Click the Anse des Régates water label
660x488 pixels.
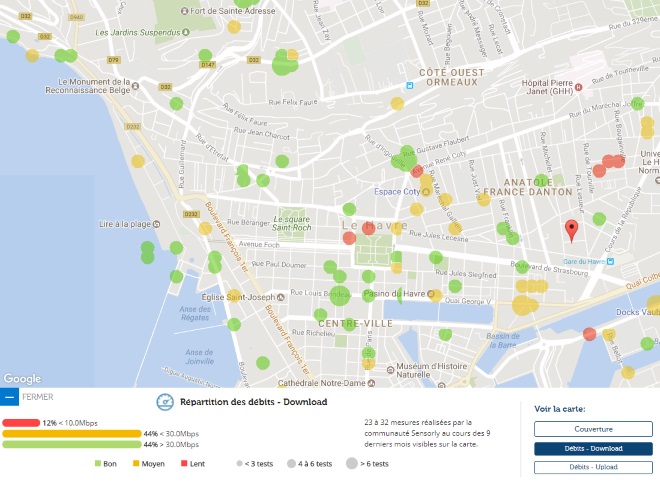coord(194,313)
